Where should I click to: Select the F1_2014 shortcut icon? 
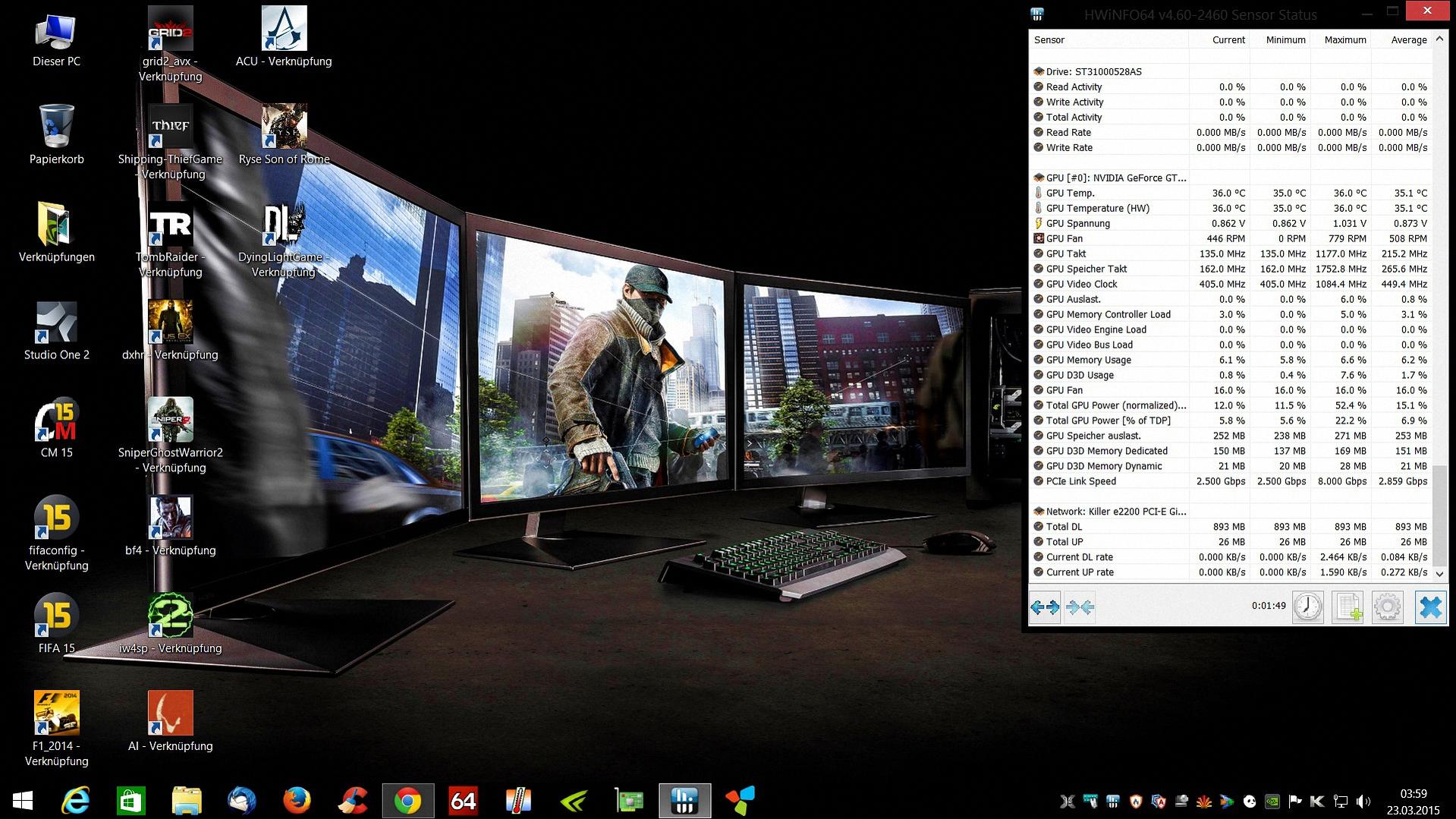click(56, 713)
